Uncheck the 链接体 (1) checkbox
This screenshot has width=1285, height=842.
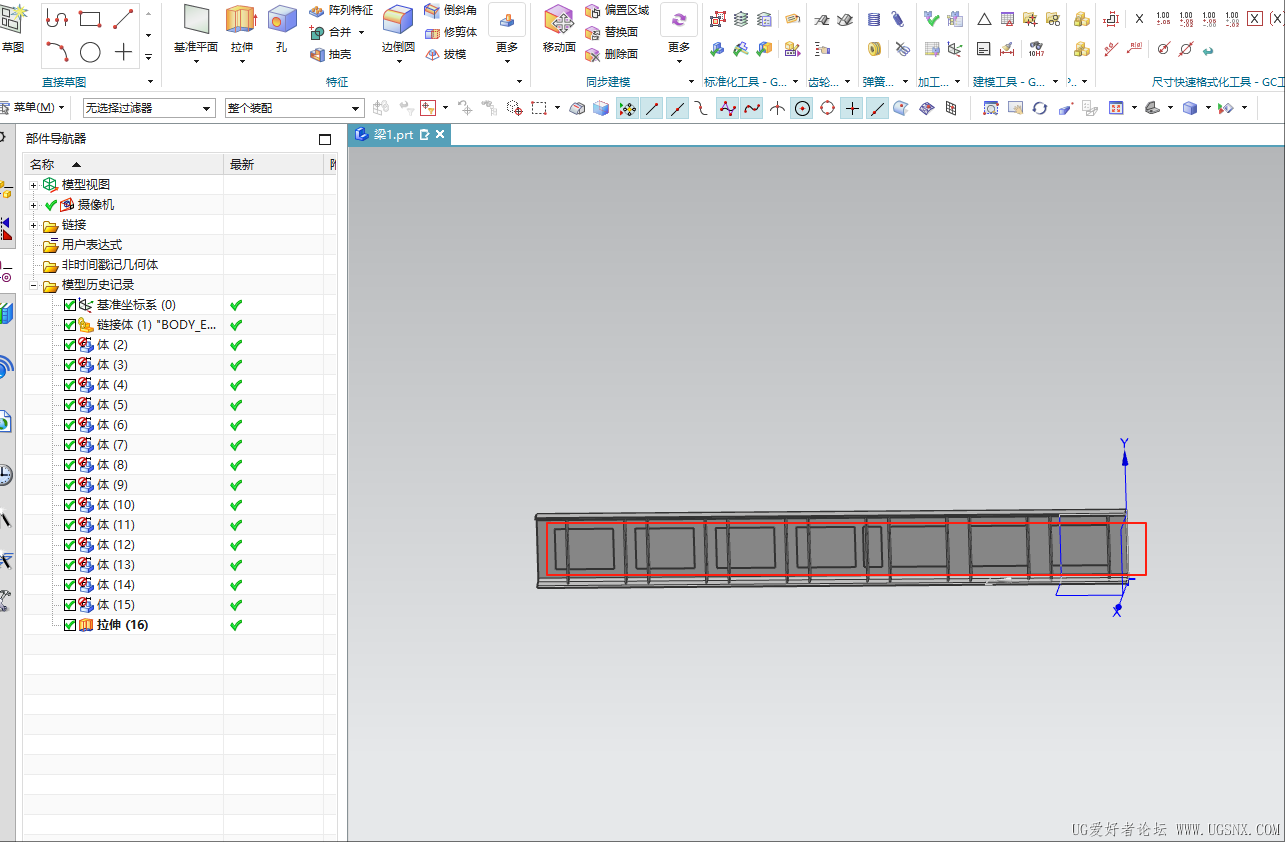pos(70,325)
